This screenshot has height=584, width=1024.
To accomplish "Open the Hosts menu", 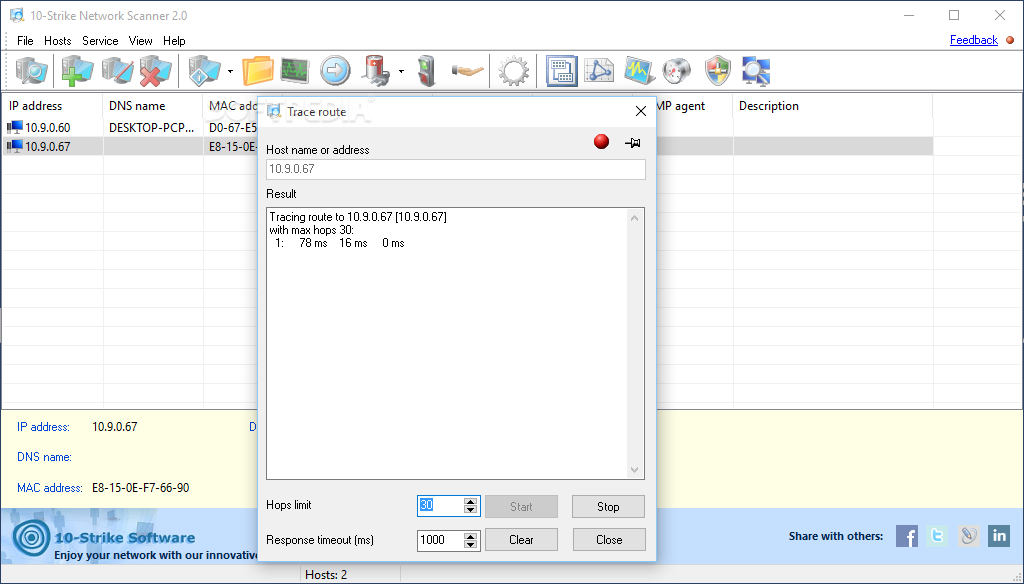I will 57,41.
